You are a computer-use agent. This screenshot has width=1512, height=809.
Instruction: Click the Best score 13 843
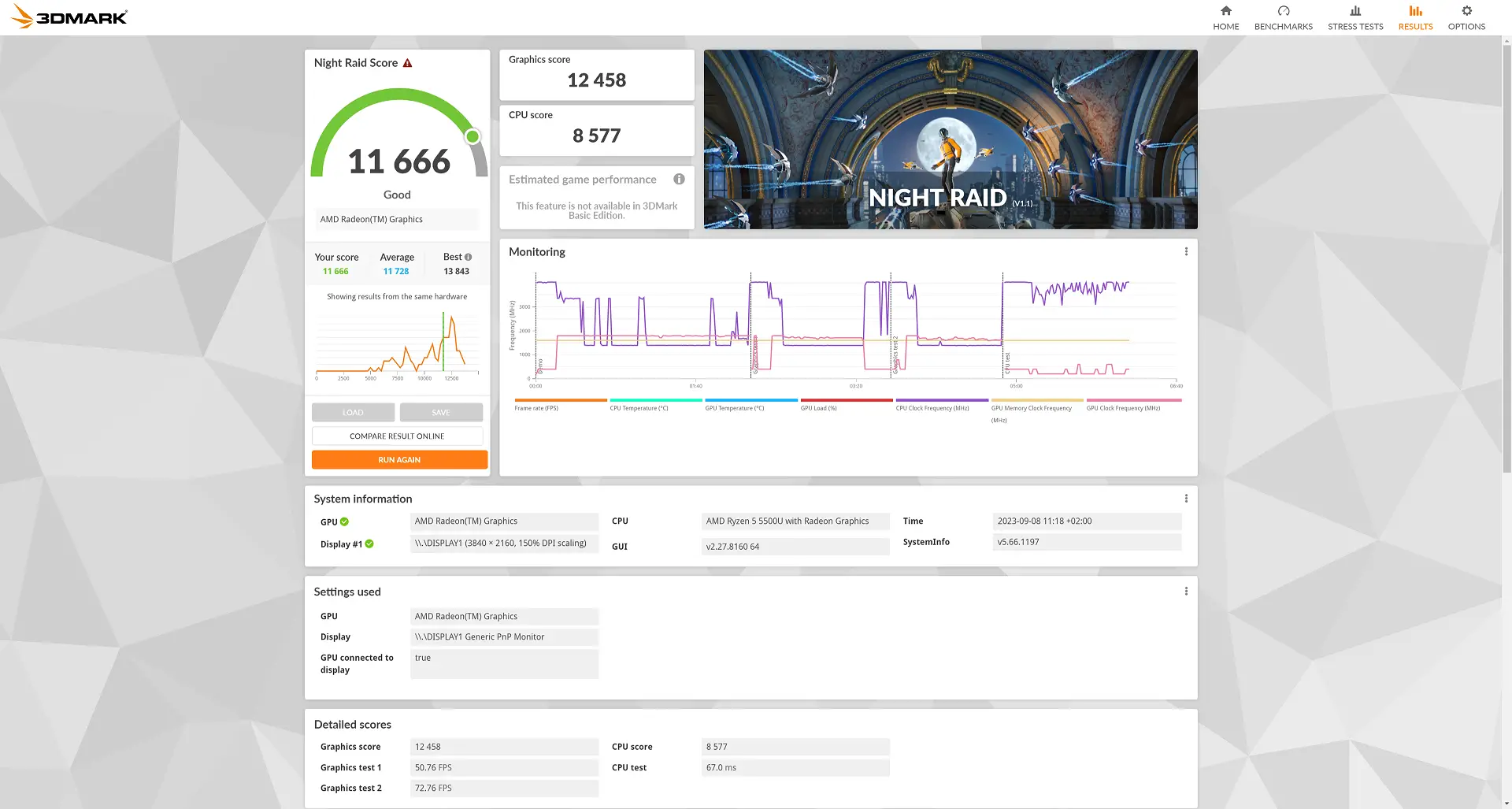(456, 271)
